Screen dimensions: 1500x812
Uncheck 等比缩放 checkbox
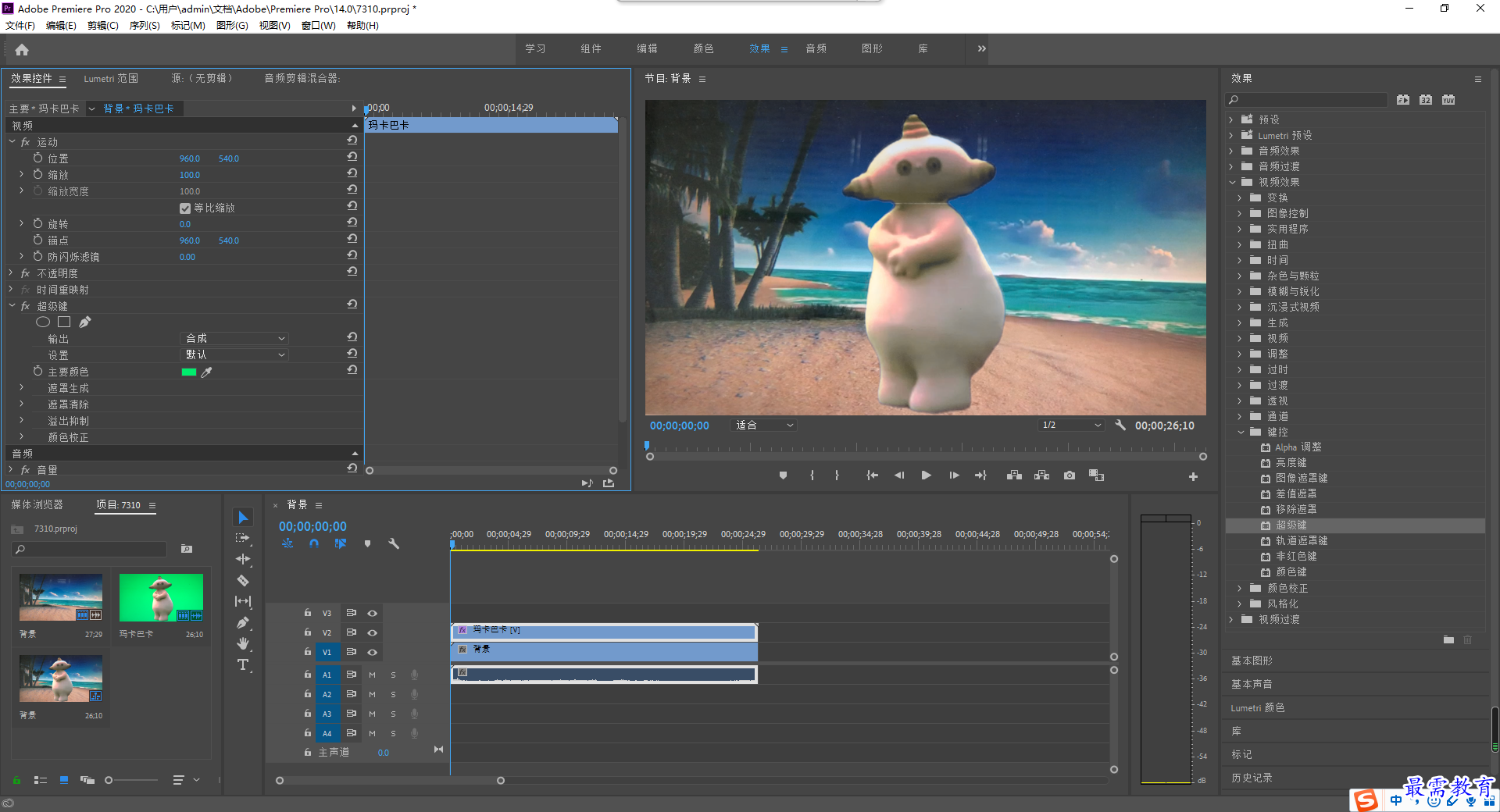[185, 208]
